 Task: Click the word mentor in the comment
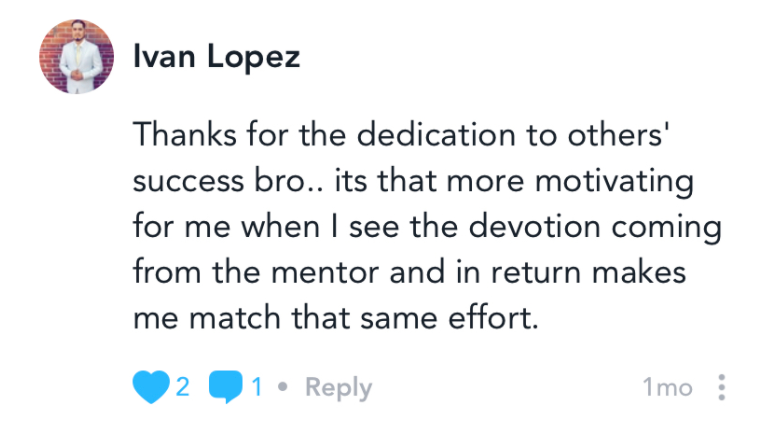pyautogui.click(x=328, y=272)
